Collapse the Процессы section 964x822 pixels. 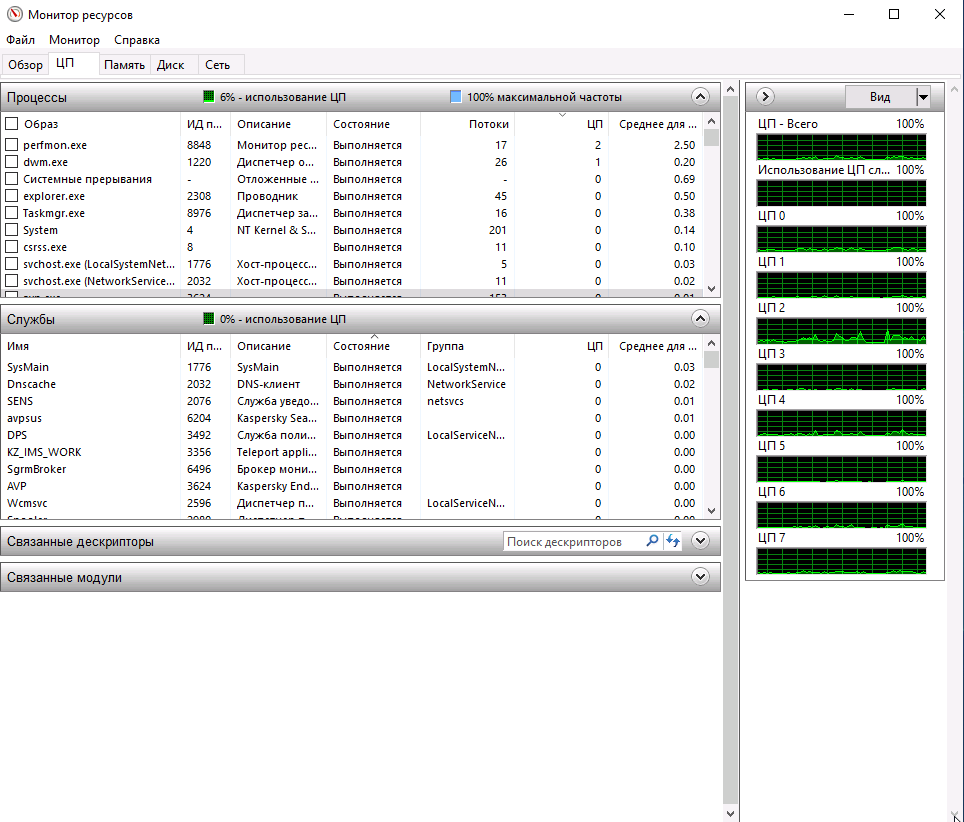[x=700, y=97]
